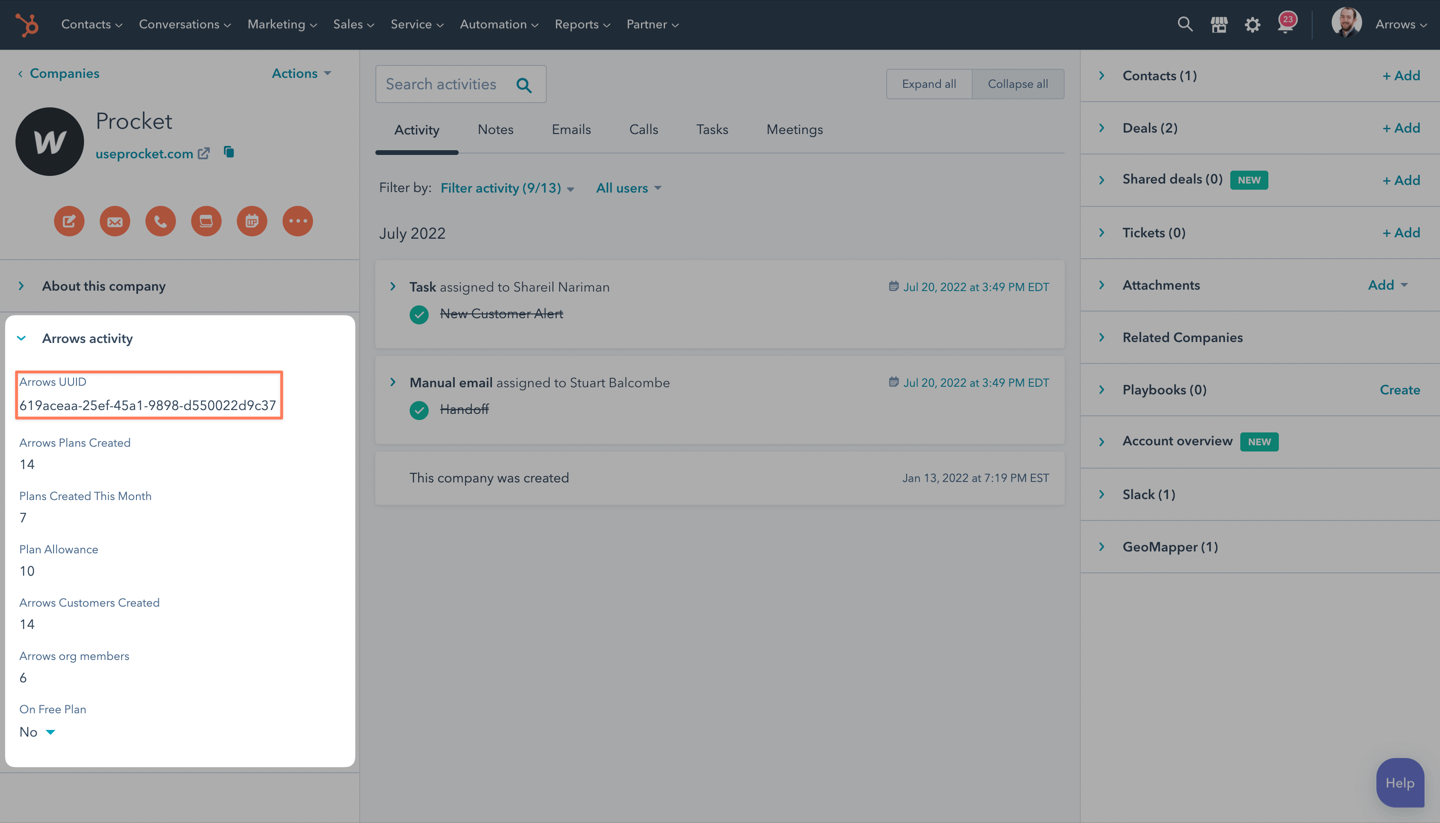Open the Contacts menu
The width and height of the screenshot is (1440, 823).
pos(92,24)
